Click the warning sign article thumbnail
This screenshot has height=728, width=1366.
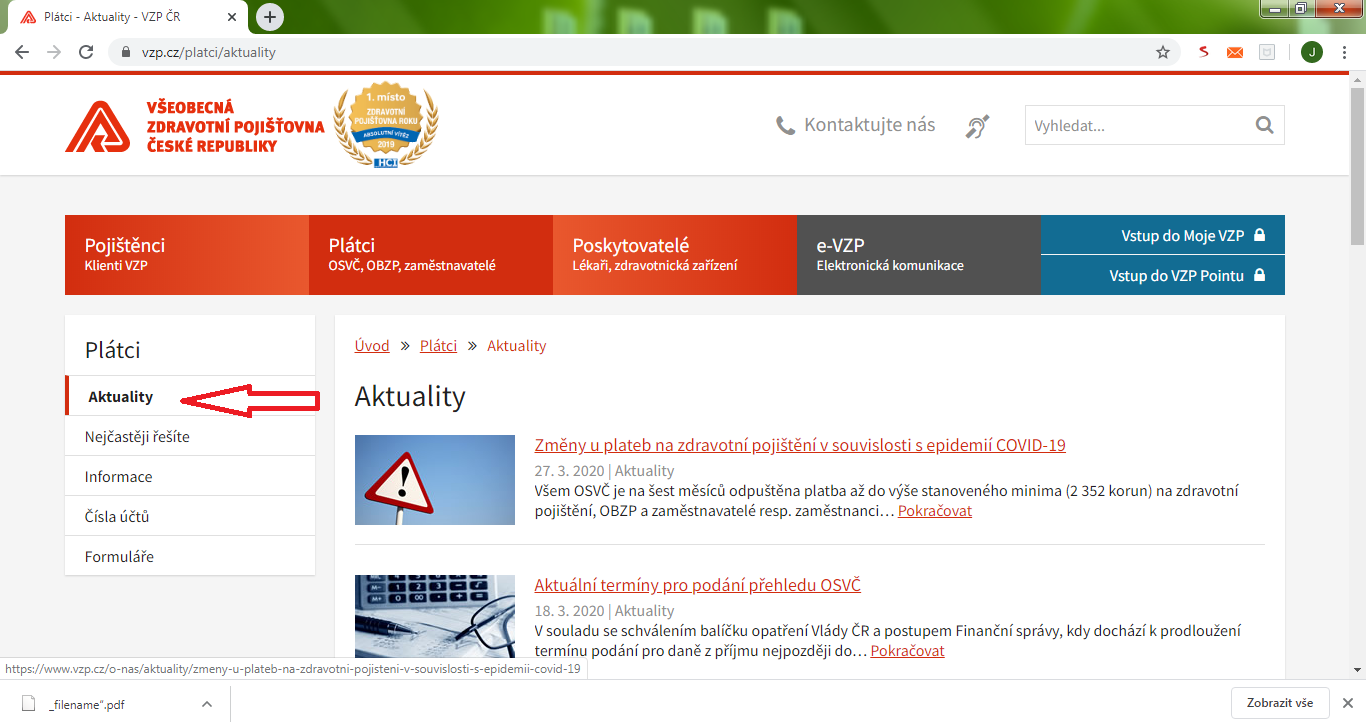click(435, 480)
